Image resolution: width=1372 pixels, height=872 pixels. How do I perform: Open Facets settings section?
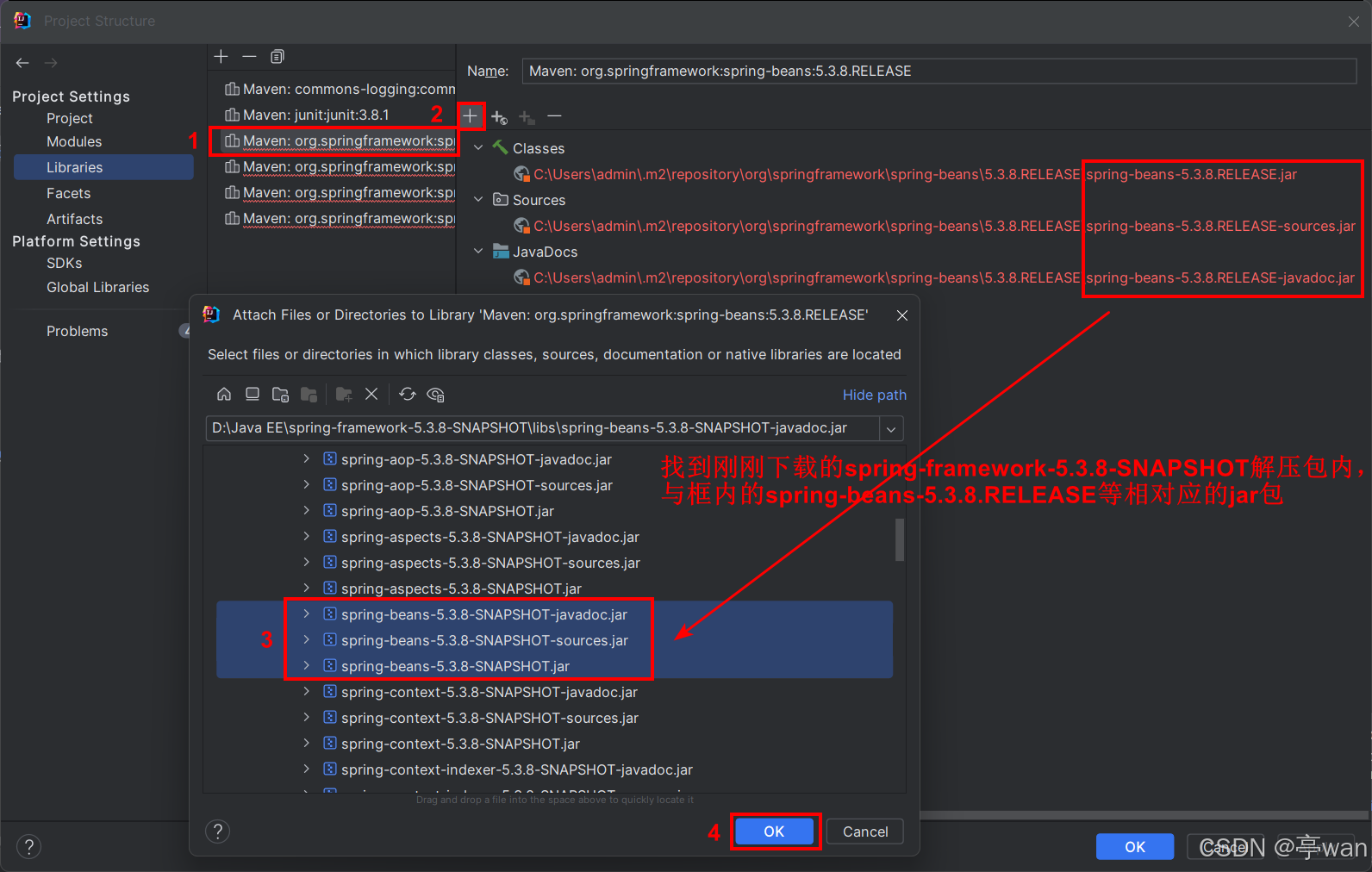[69, 193]
